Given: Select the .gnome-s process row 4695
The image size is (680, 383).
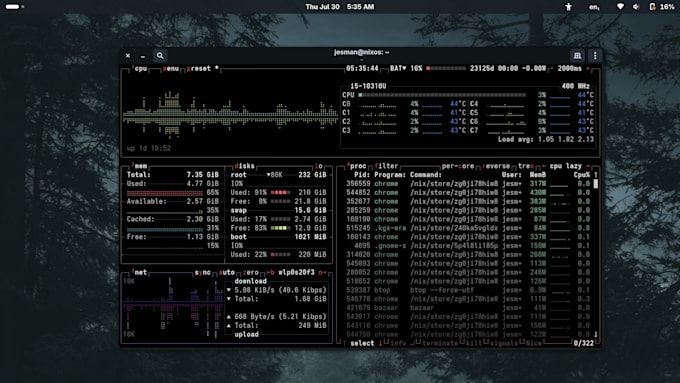Looking at the screenshot, I should coord(468,246).
